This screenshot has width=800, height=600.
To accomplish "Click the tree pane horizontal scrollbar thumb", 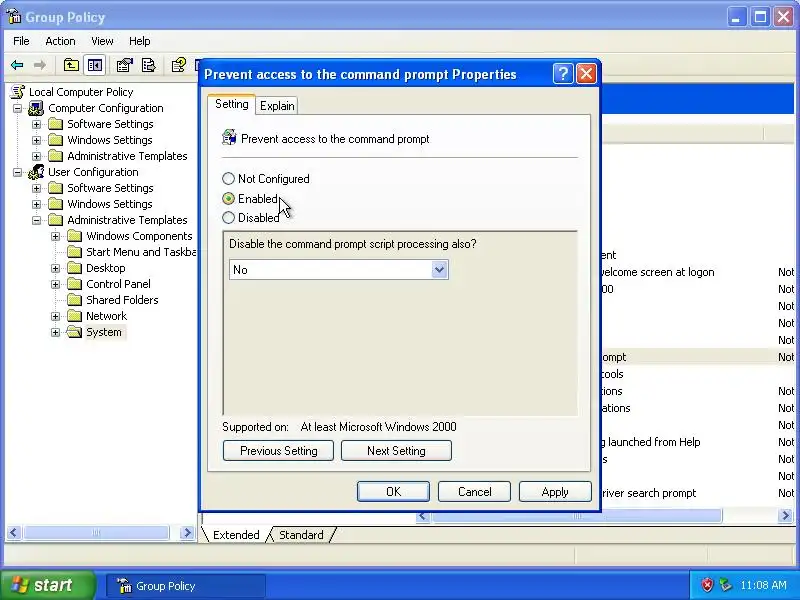I will pyautogui.click(x=96, y=533).
